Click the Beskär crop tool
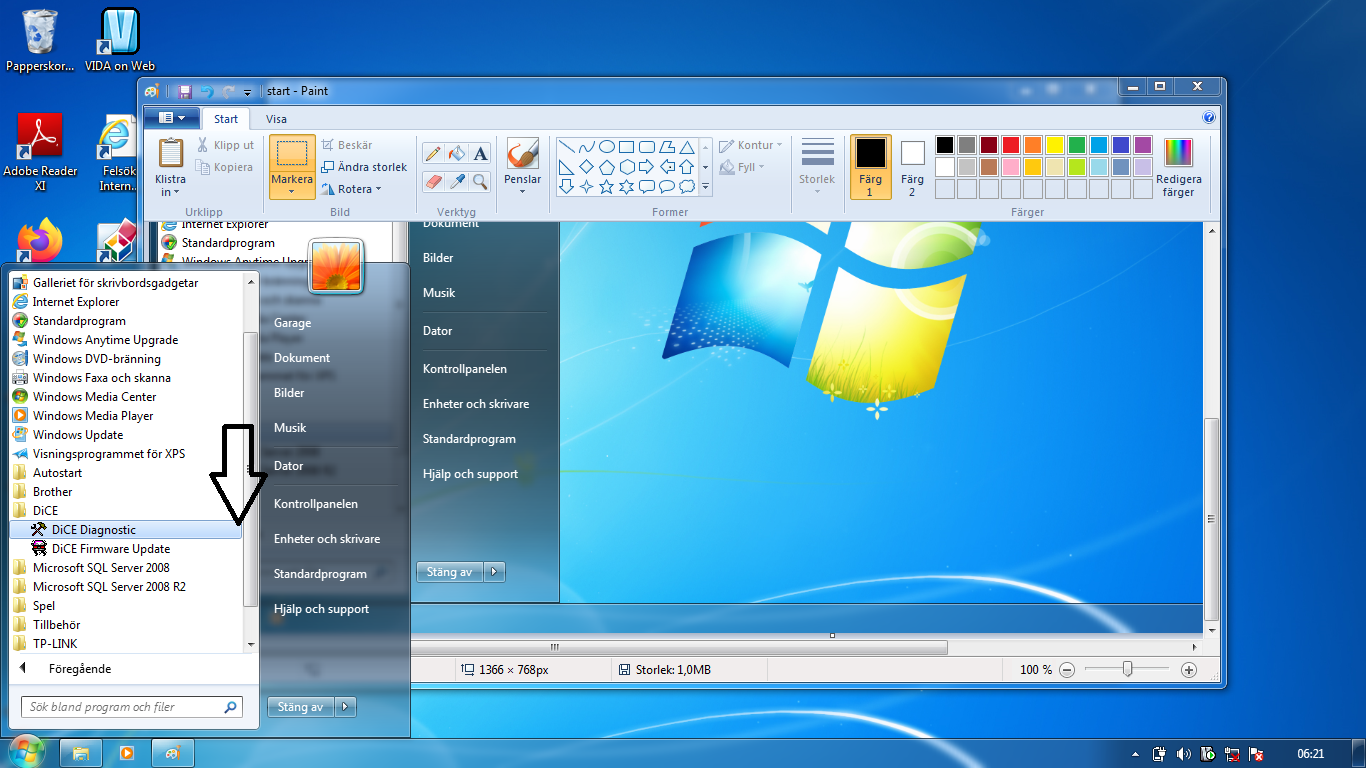 point(347,145)
